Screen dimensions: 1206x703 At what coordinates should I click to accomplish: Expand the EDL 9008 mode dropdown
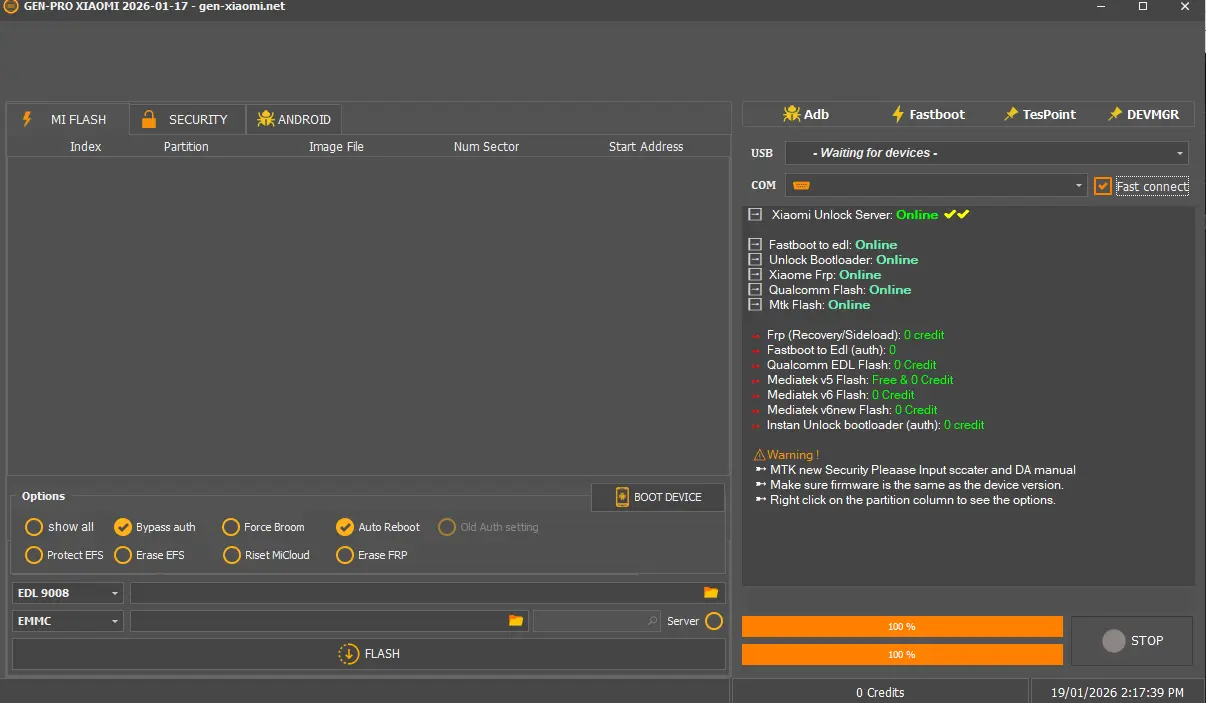[x=68, y=593]
